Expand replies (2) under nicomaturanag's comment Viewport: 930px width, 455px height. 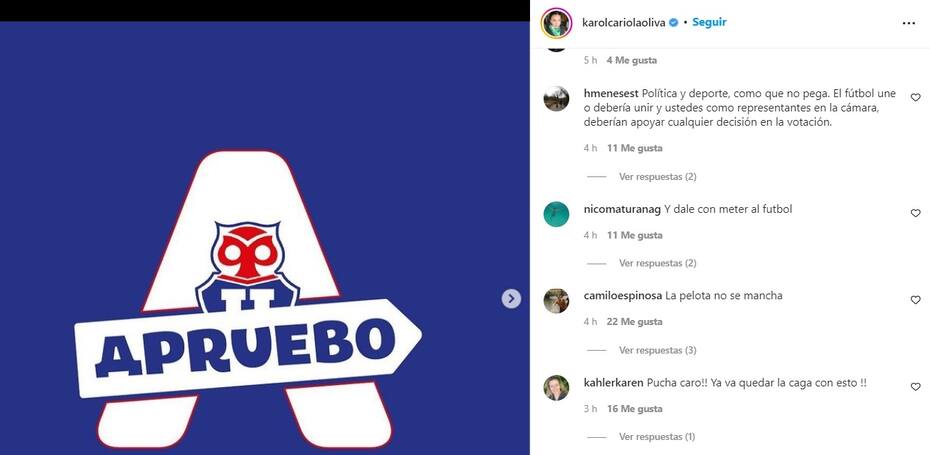[x=657, y=263]
